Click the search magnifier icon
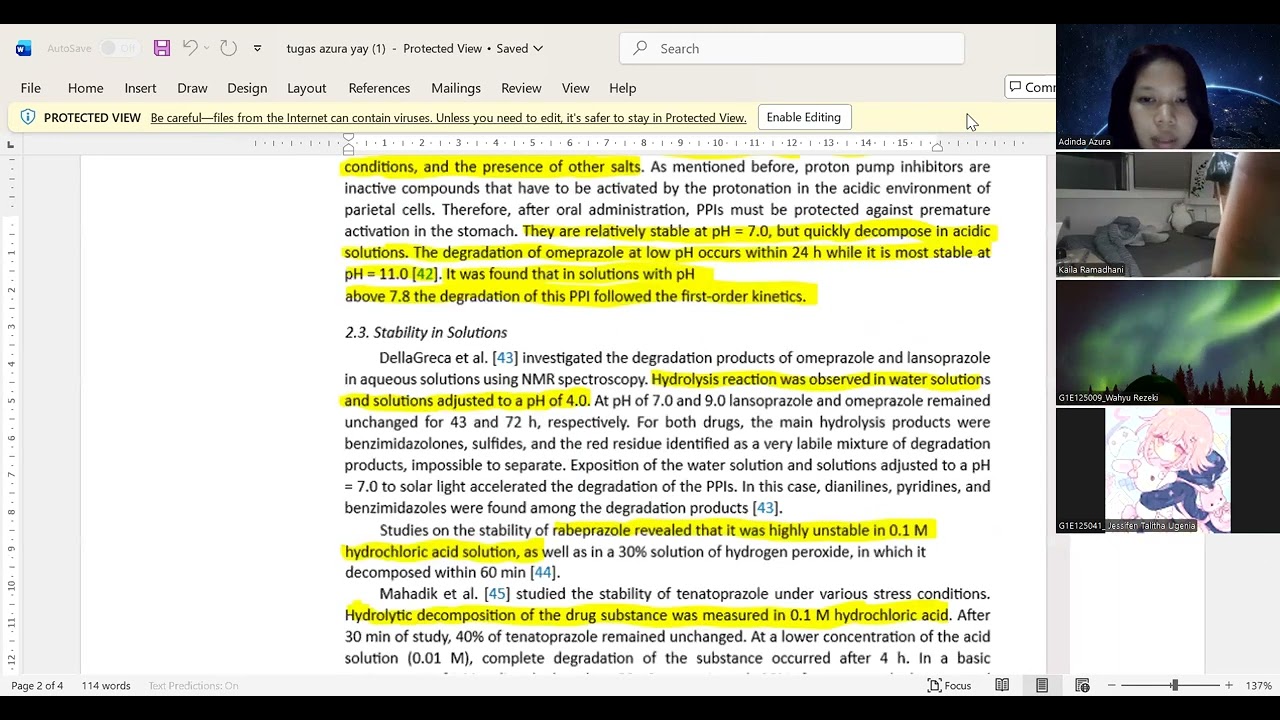The height and width of the screenshot is (720, 1280). 640,48
